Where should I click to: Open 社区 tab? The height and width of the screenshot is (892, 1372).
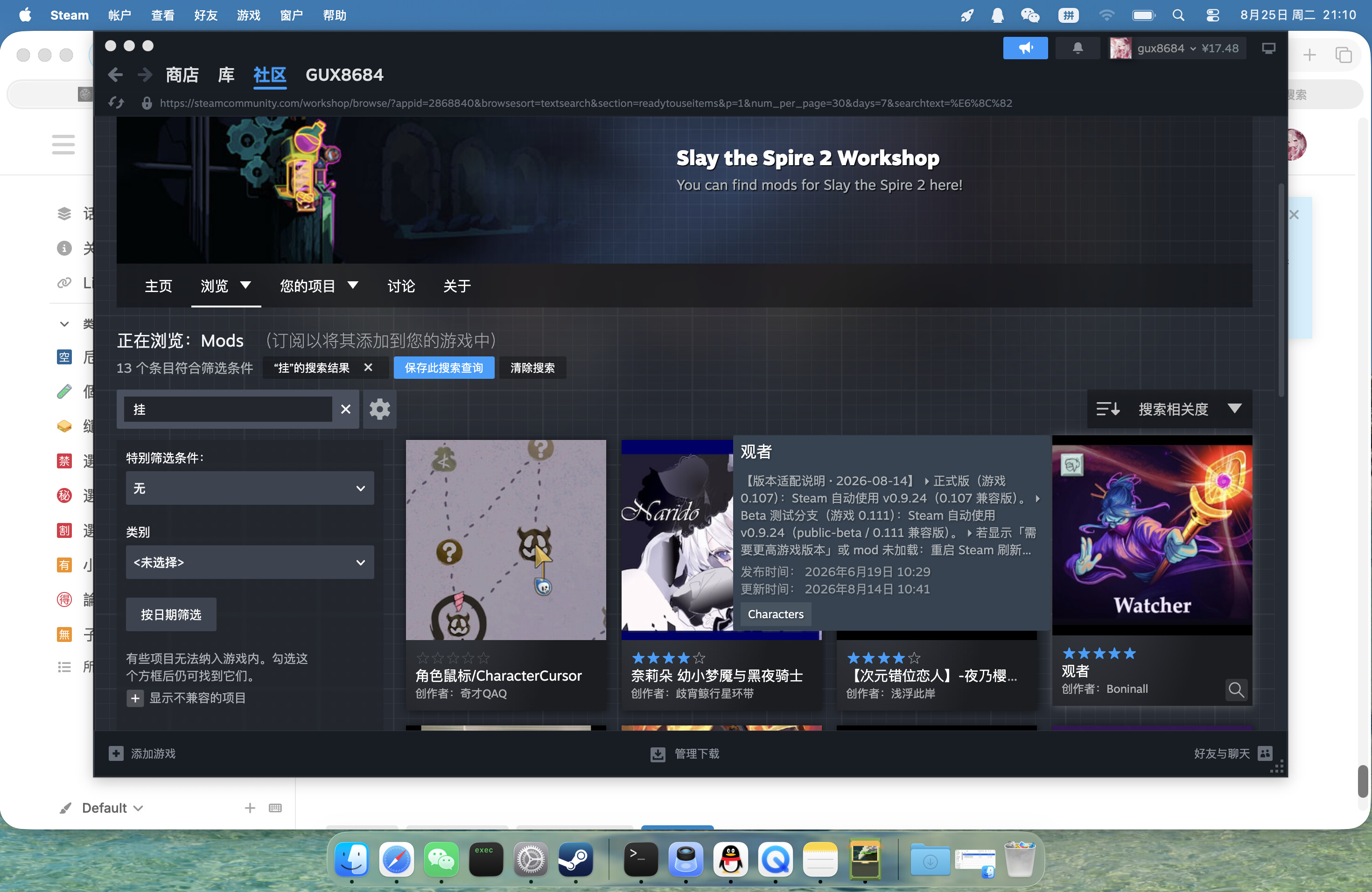270,75
